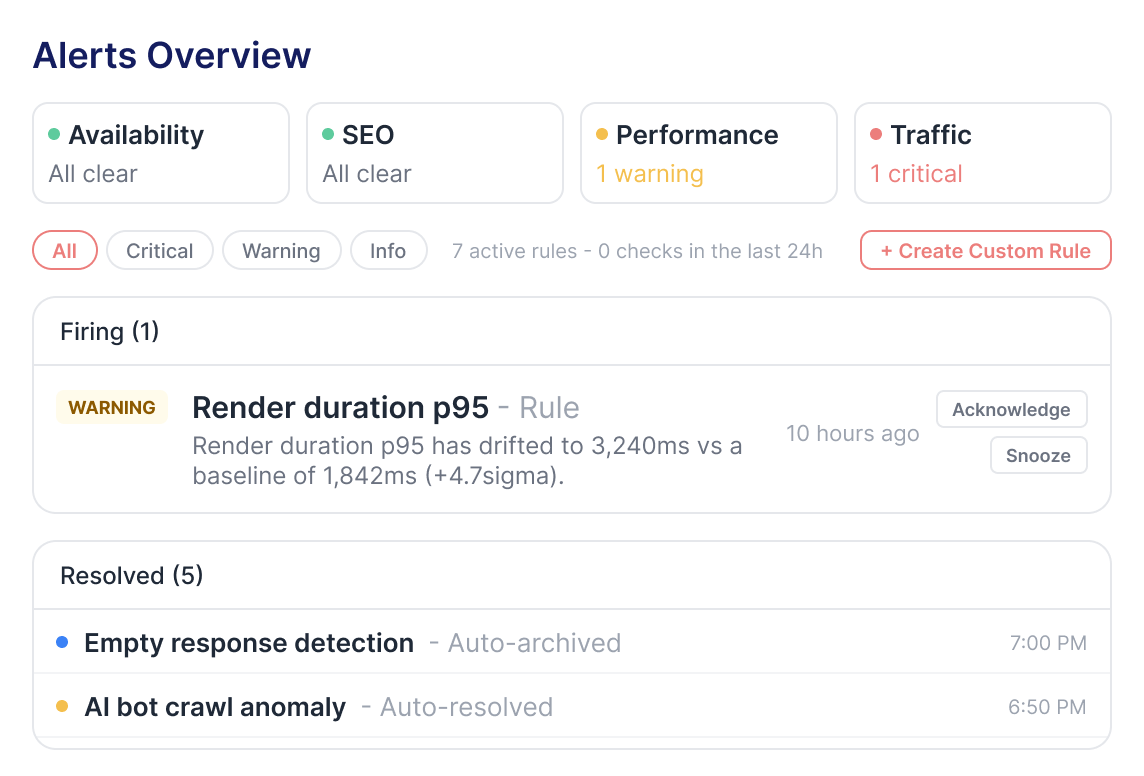This screenshot has height=776, width=1144.
Task: Click the 'Auto-archived' status label
Action: point(534,643)
